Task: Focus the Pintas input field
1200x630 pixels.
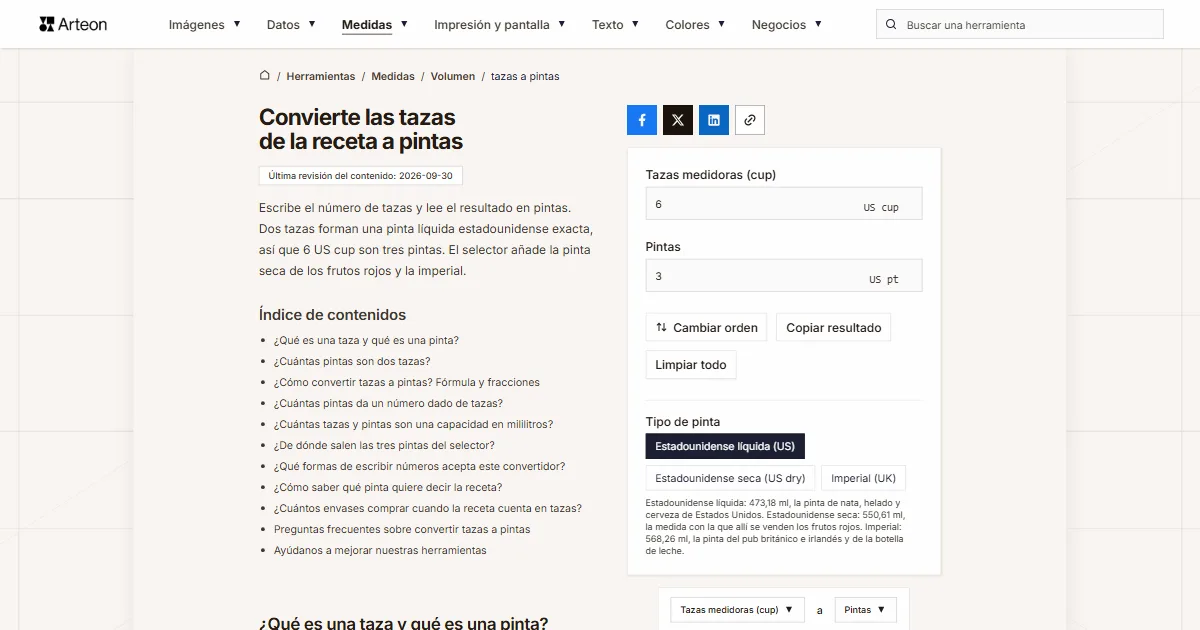Action: (x=784, y=276)
